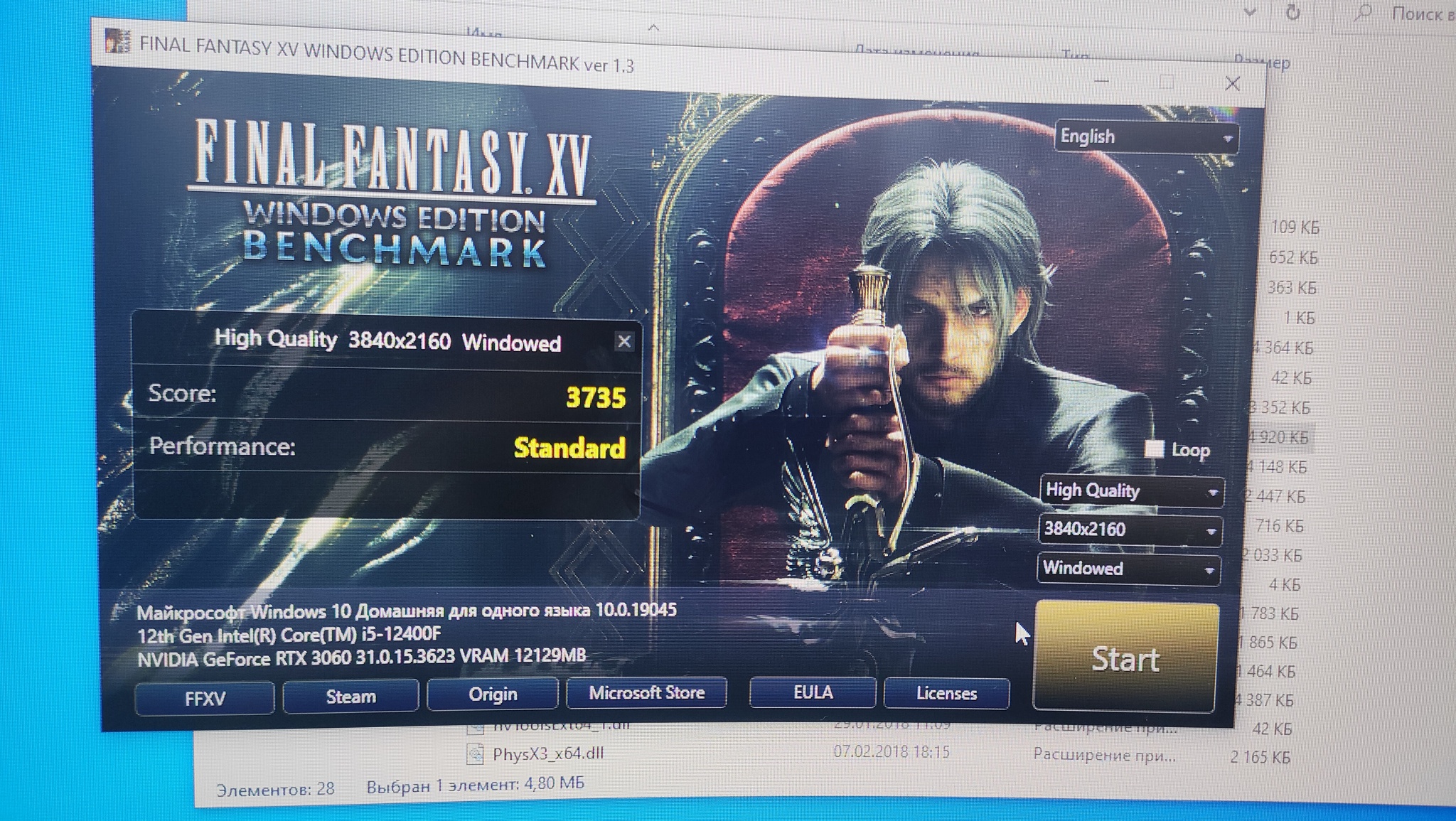Click the Элементов: 28 status bar text
The image size is (1456, 821).
pos(275,789)
